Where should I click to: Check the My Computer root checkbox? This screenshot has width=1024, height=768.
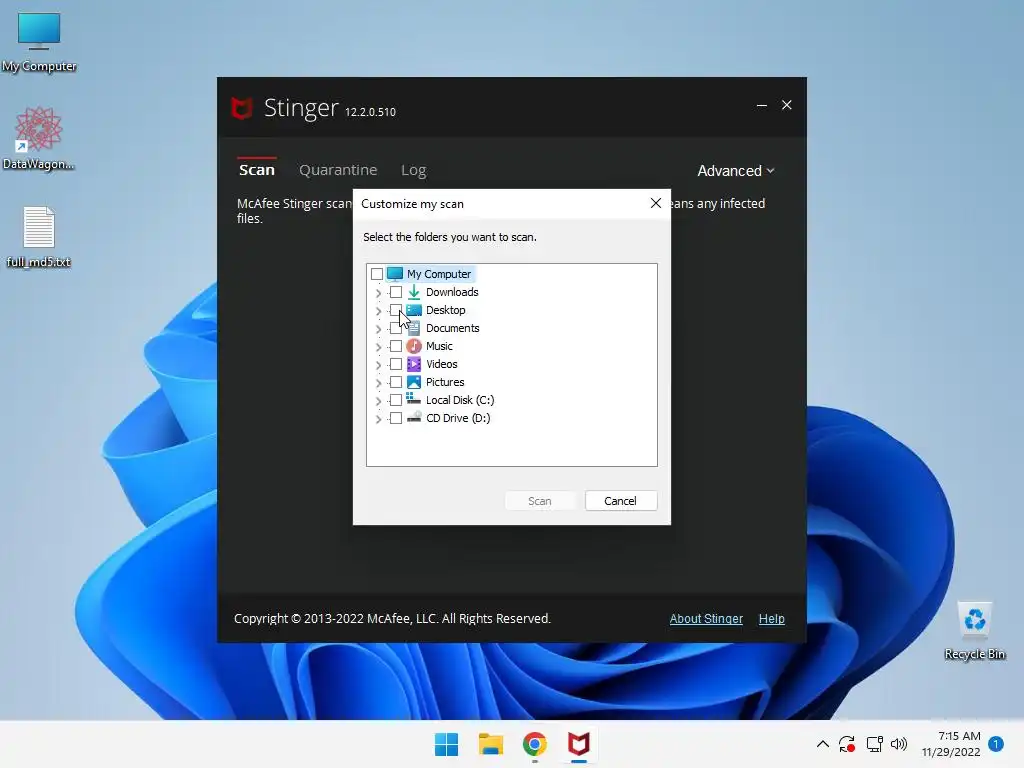(x=377, y=274)
